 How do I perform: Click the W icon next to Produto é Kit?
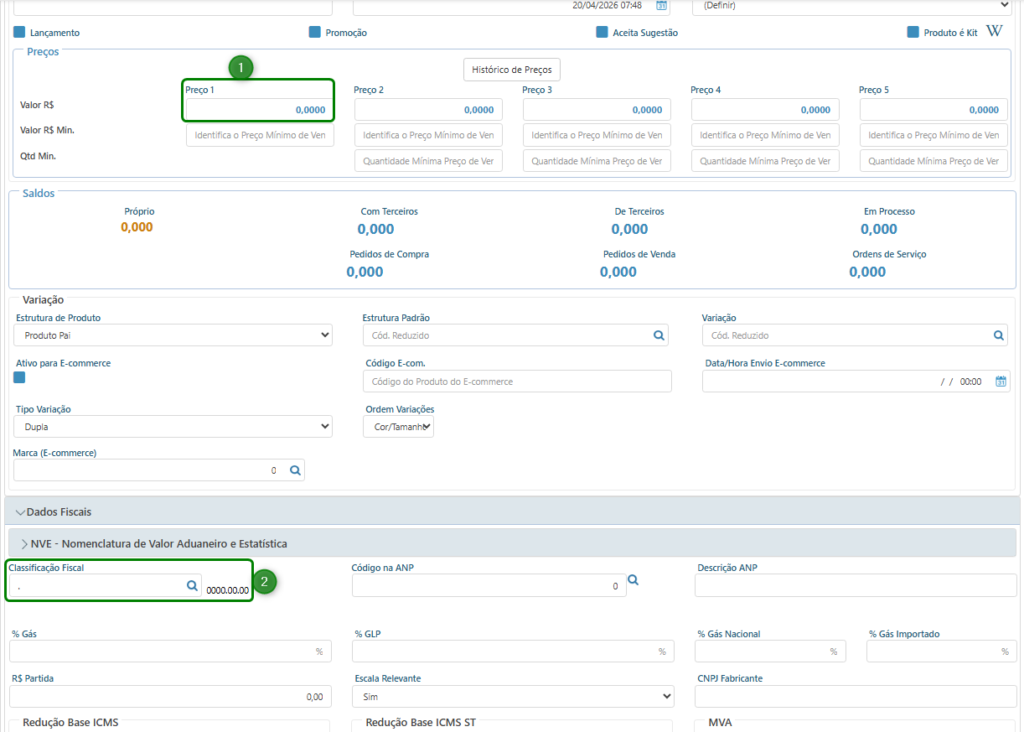993,32
